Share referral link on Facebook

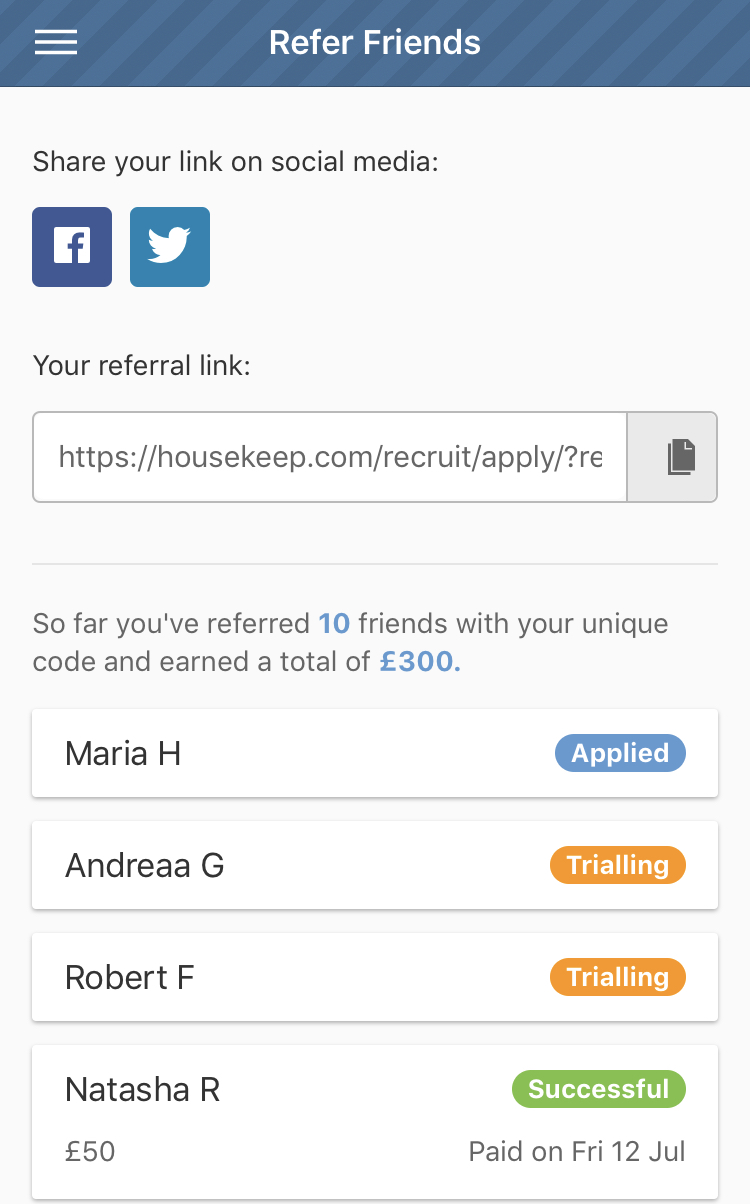pos(72,247)
